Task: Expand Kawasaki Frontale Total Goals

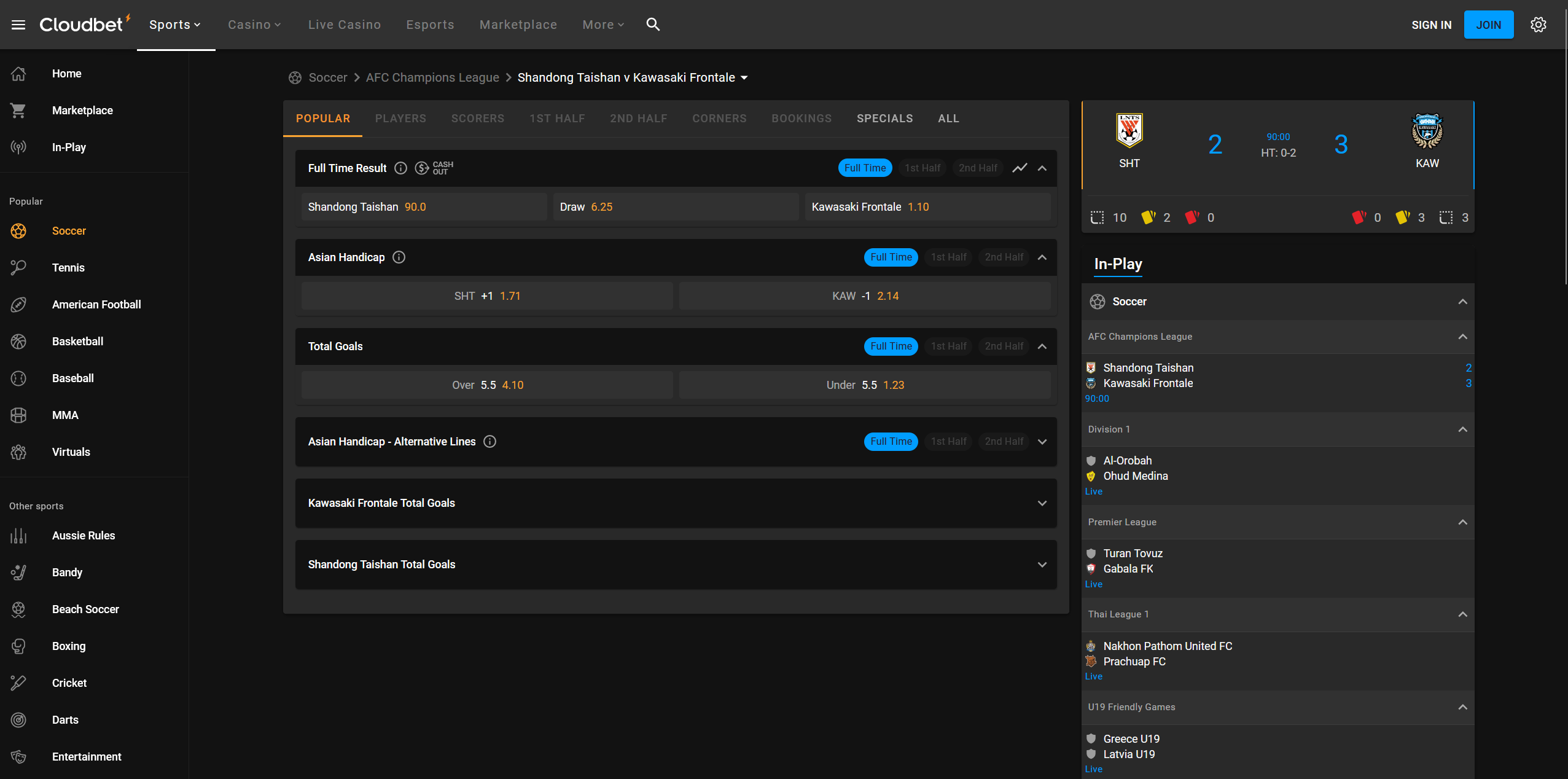Action: coord(1042,503)
